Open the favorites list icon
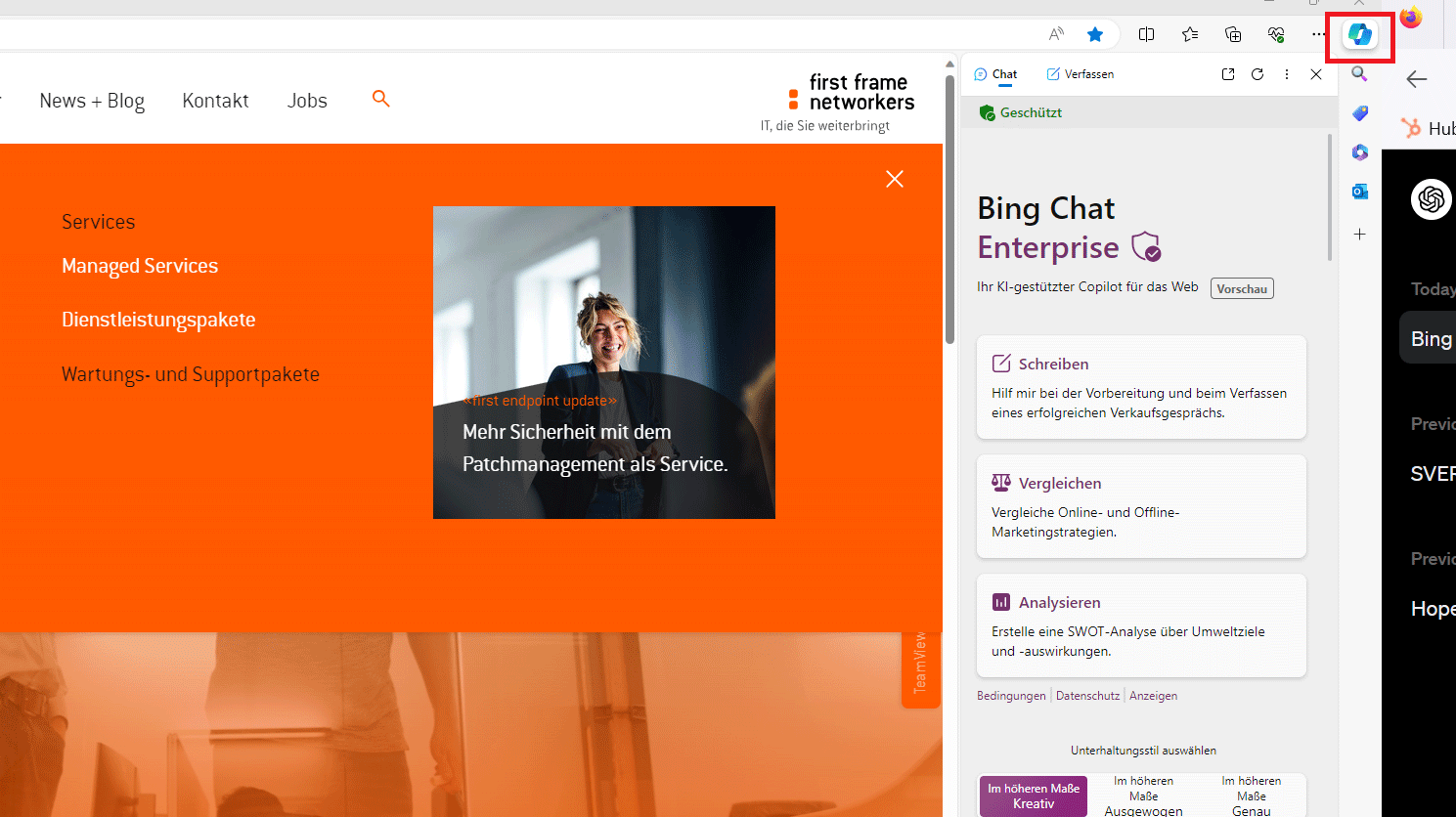This screenshot has width=1456, height=817. [1190, 35]
